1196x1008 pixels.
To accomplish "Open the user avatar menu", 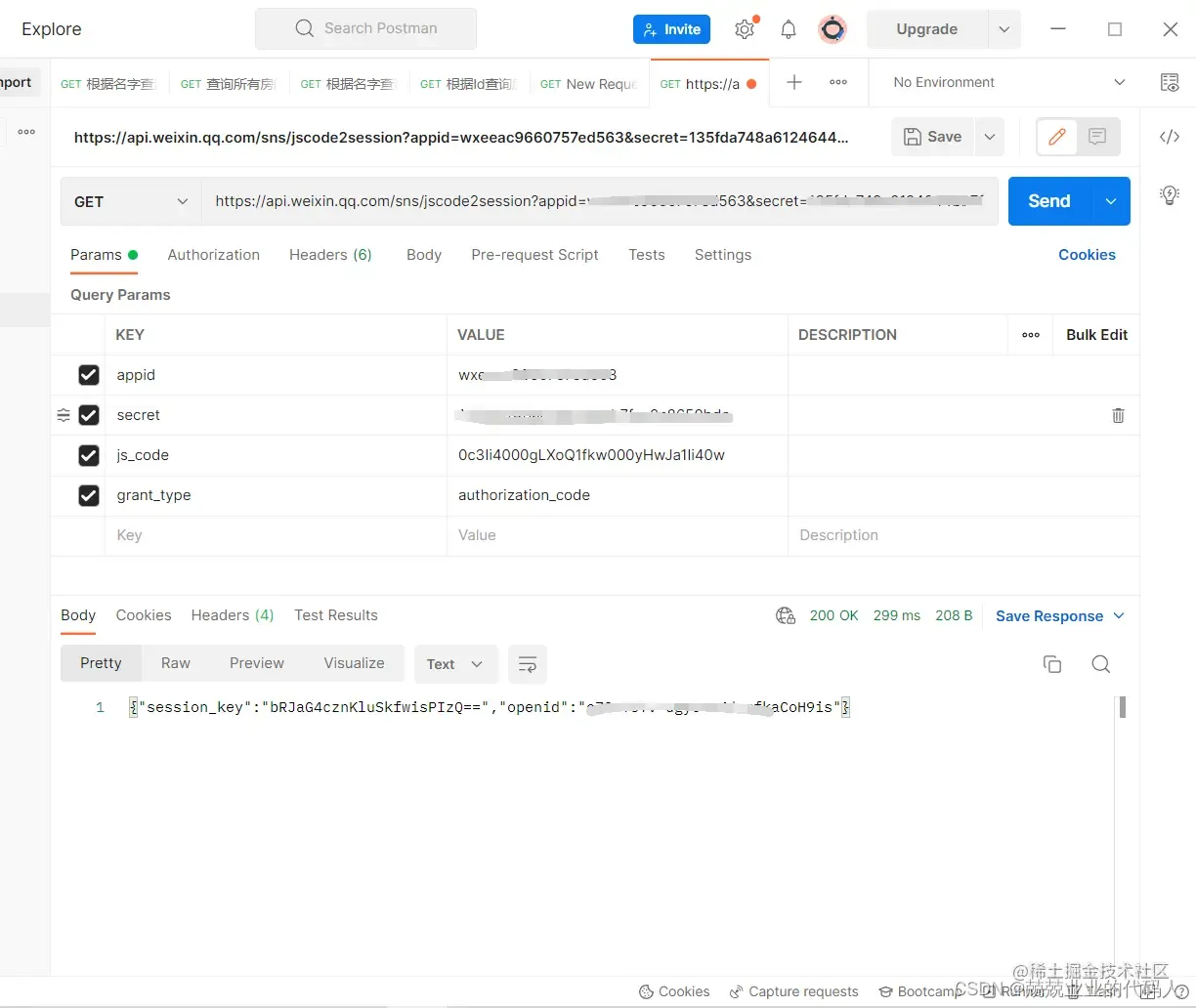I will pos(833,29).
